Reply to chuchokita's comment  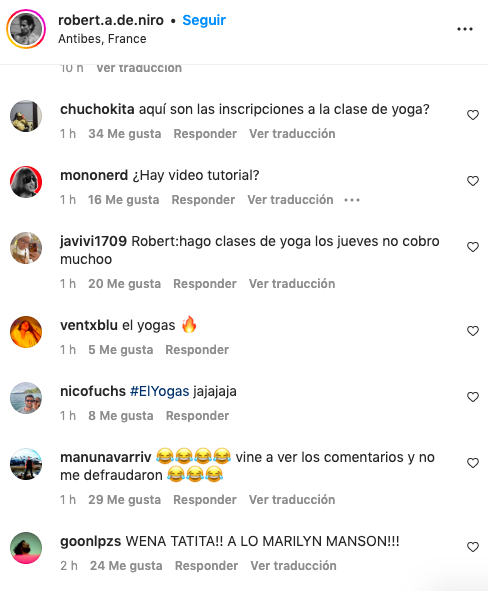coord(205,133)
